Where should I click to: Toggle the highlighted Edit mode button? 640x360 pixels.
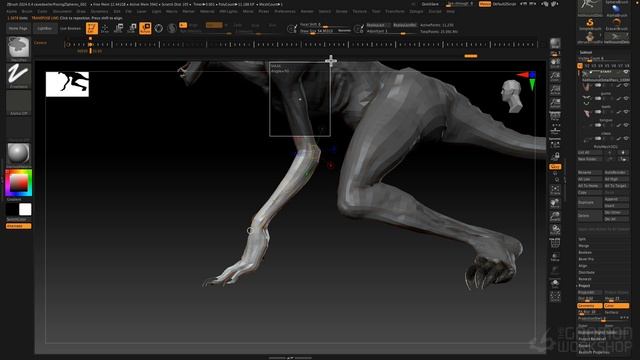coord(92,28)
